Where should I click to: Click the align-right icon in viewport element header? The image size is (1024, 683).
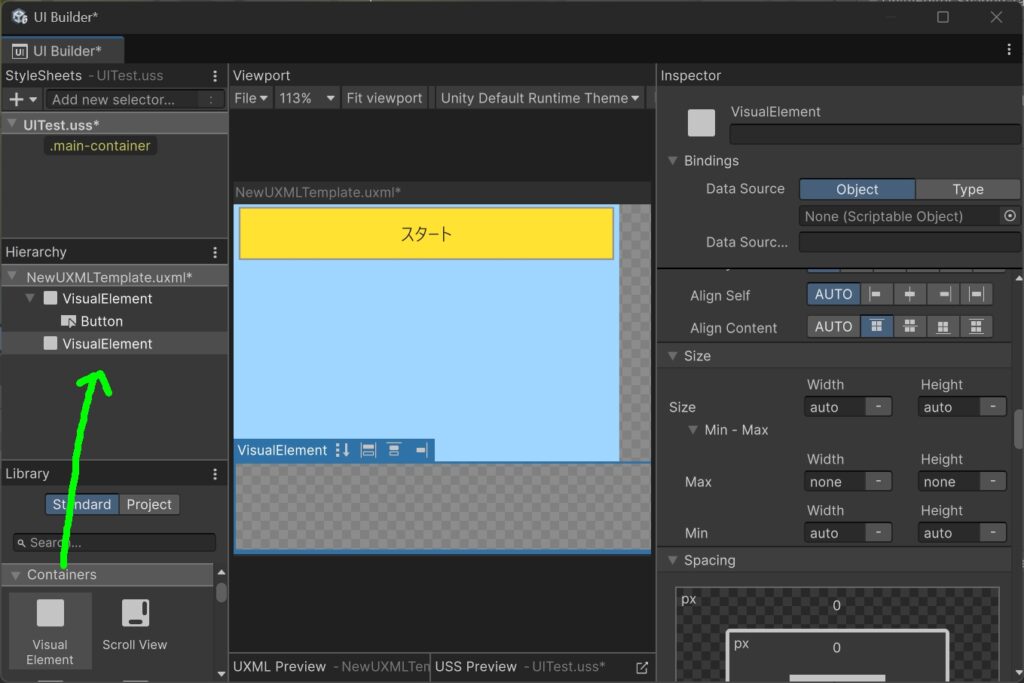[x=421, y=450]
